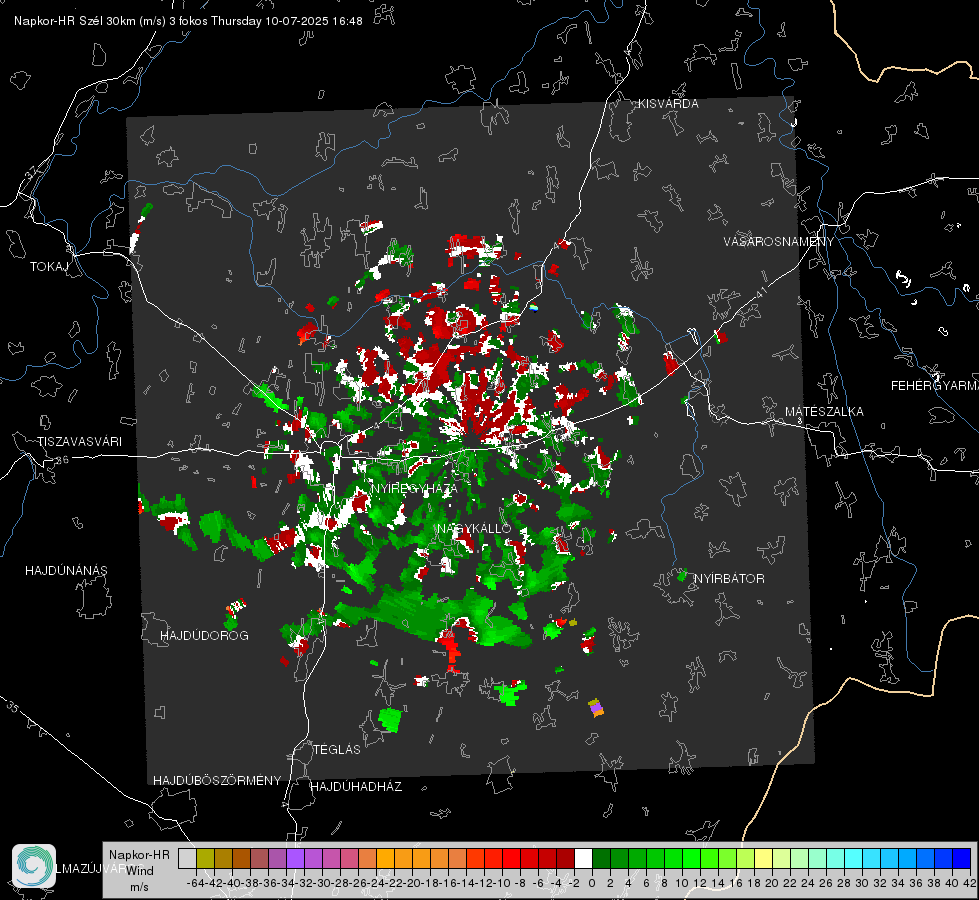Click the MÁTÉSZALKA town label

[824, 412]
